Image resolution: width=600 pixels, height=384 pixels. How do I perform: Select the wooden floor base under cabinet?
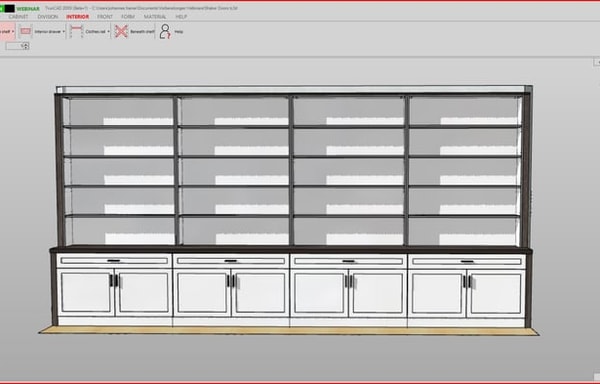pos(289,331)
